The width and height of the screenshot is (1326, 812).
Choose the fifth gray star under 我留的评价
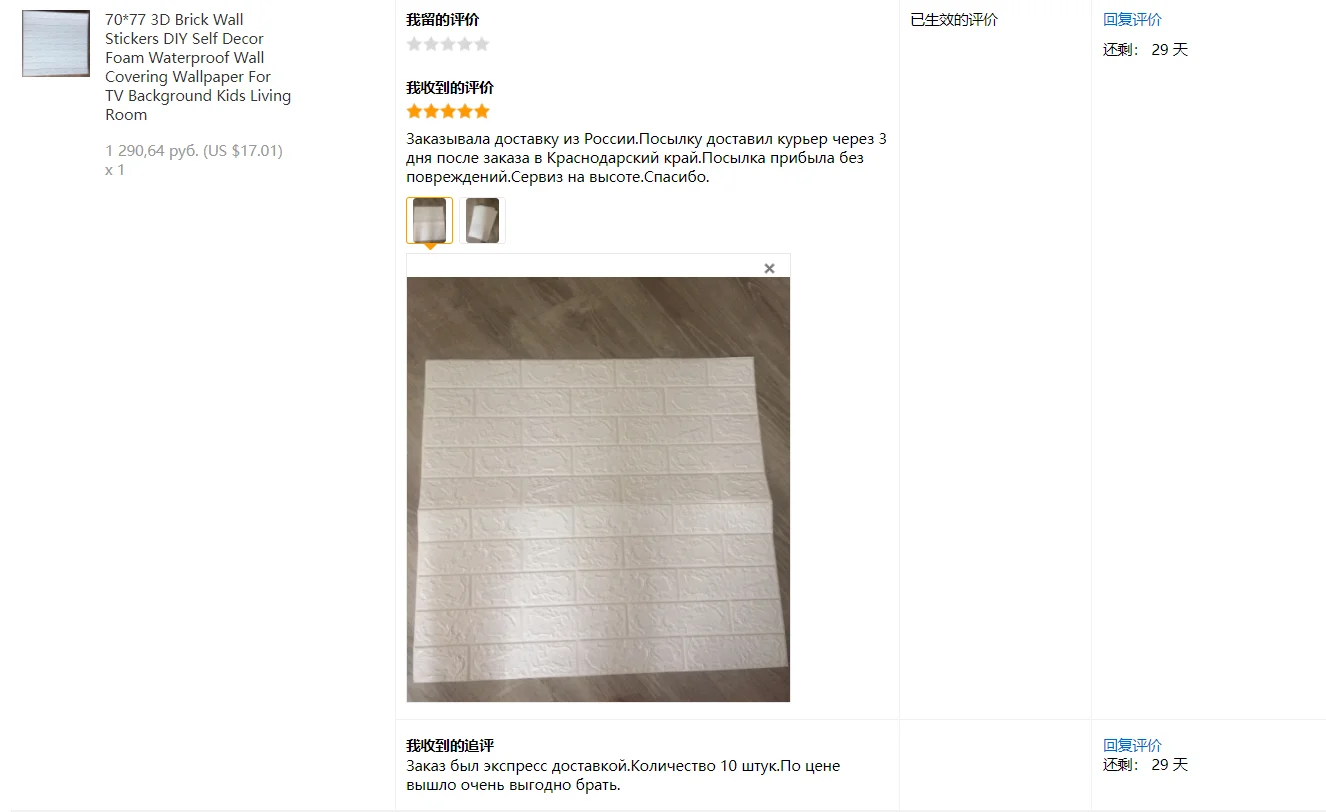tap(481, 44)
